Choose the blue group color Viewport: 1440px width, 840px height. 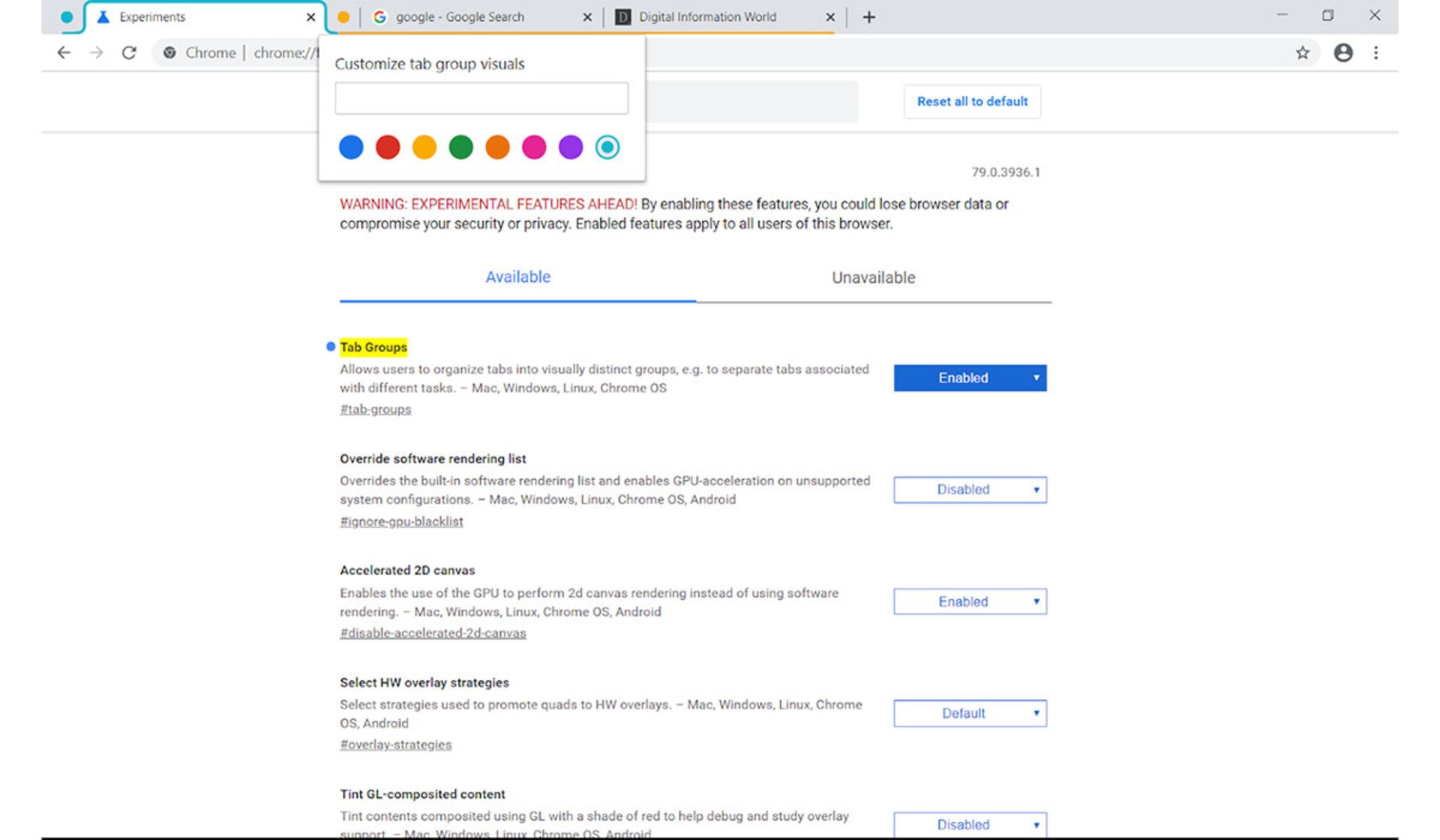351,147
